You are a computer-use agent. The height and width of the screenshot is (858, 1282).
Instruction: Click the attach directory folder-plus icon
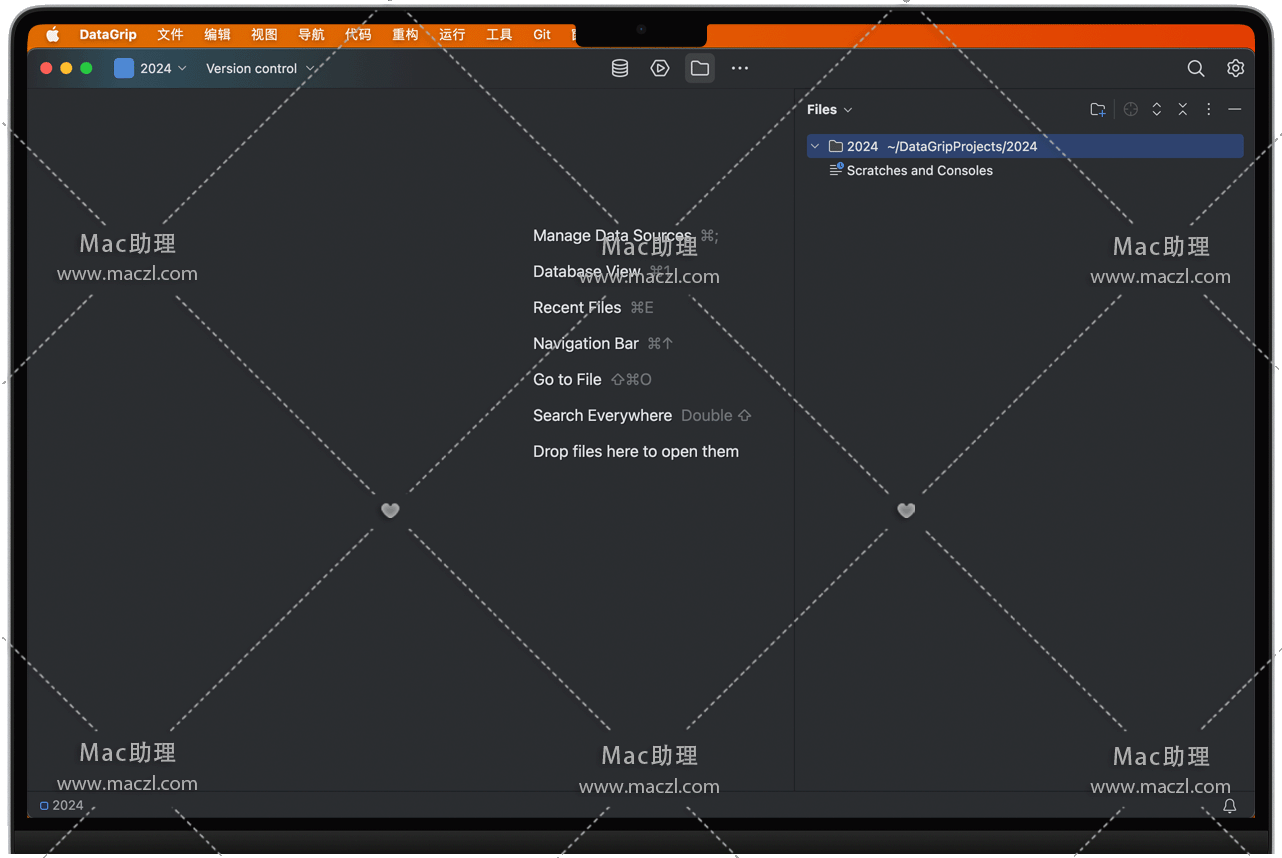1098,110
